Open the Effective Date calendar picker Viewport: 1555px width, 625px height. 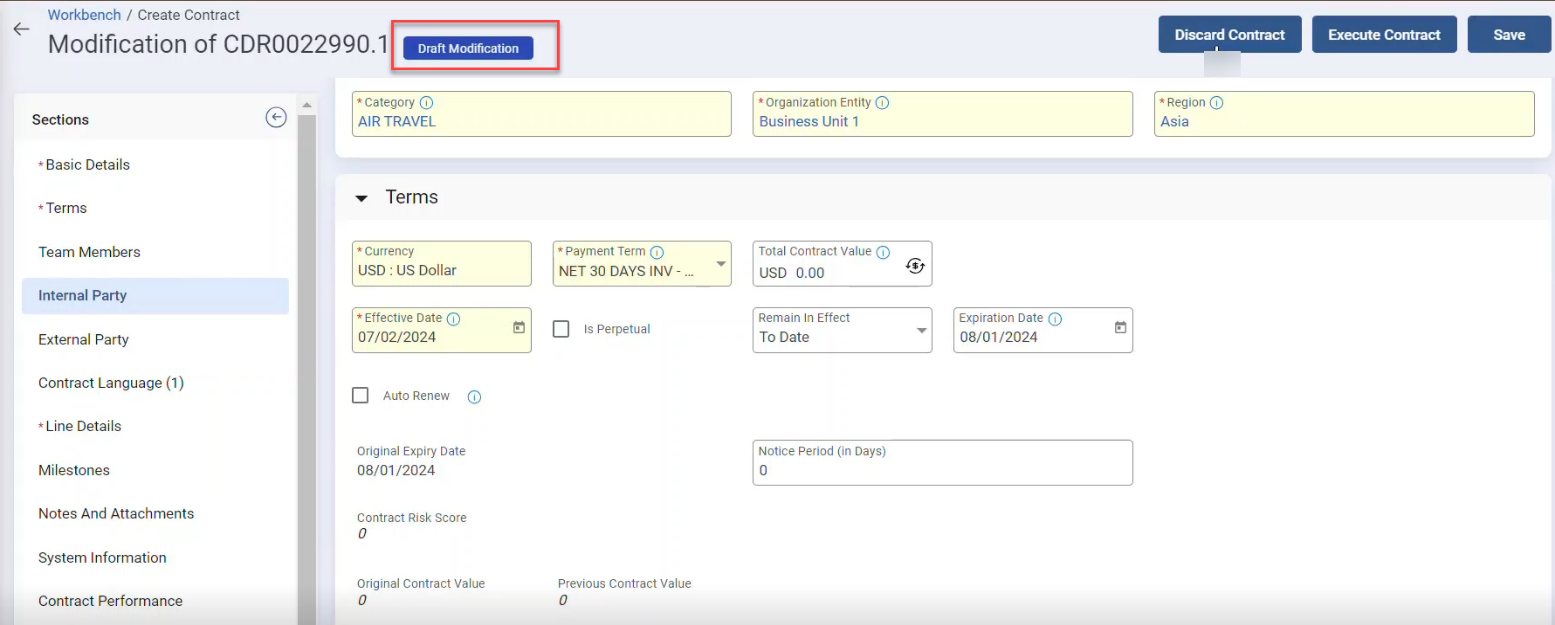pos(519,328)
